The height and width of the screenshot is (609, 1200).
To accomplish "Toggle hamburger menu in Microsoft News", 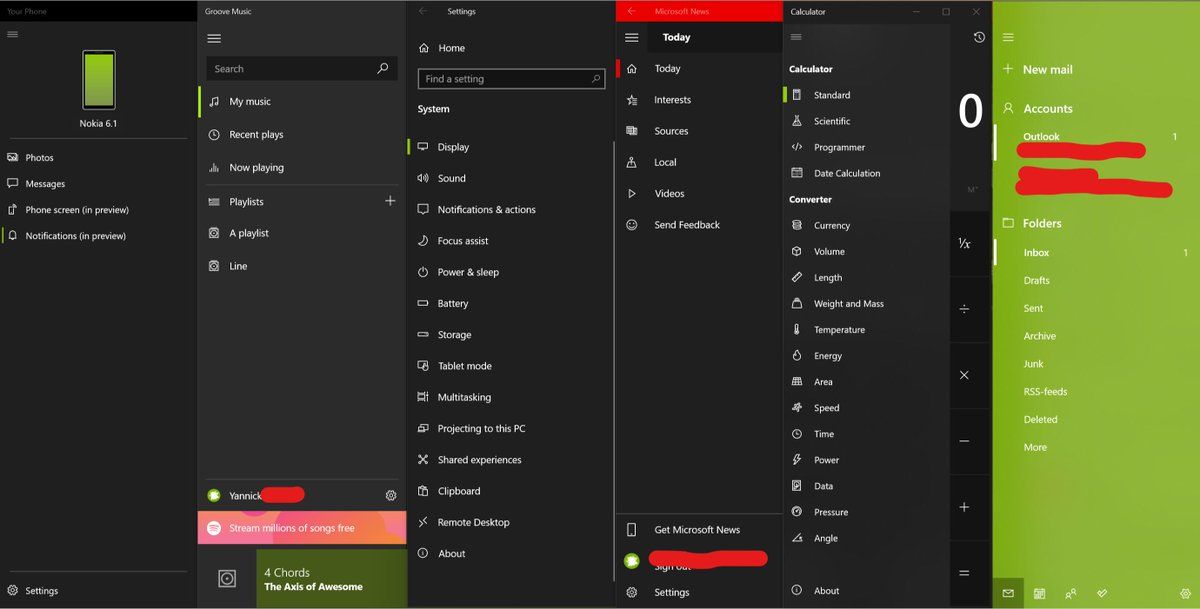I will [x=631, y=38].
